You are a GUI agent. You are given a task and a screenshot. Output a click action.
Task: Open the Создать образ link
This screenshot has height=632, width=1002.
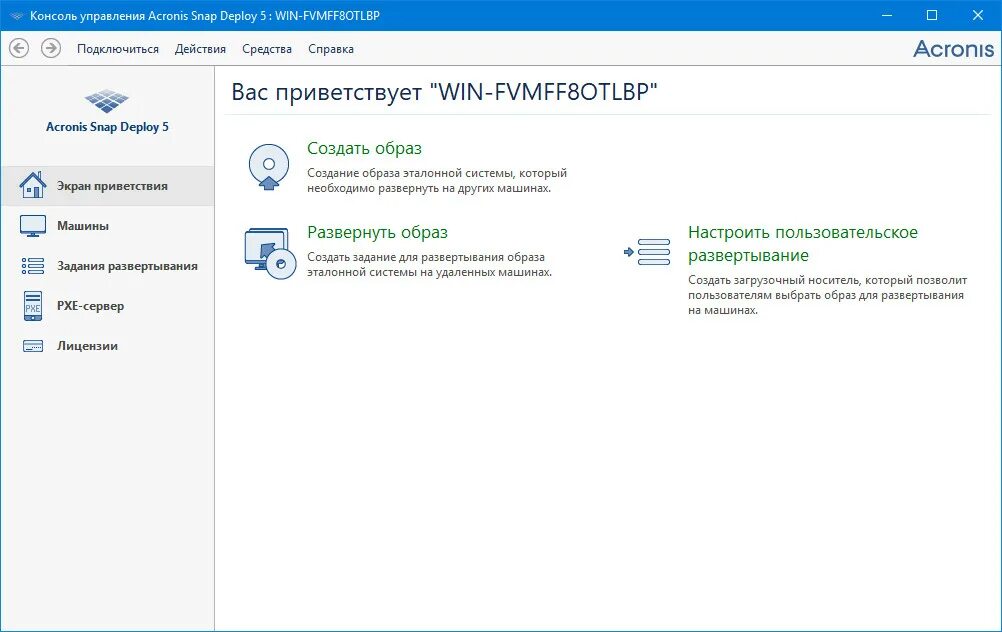(x=364, y=148)
